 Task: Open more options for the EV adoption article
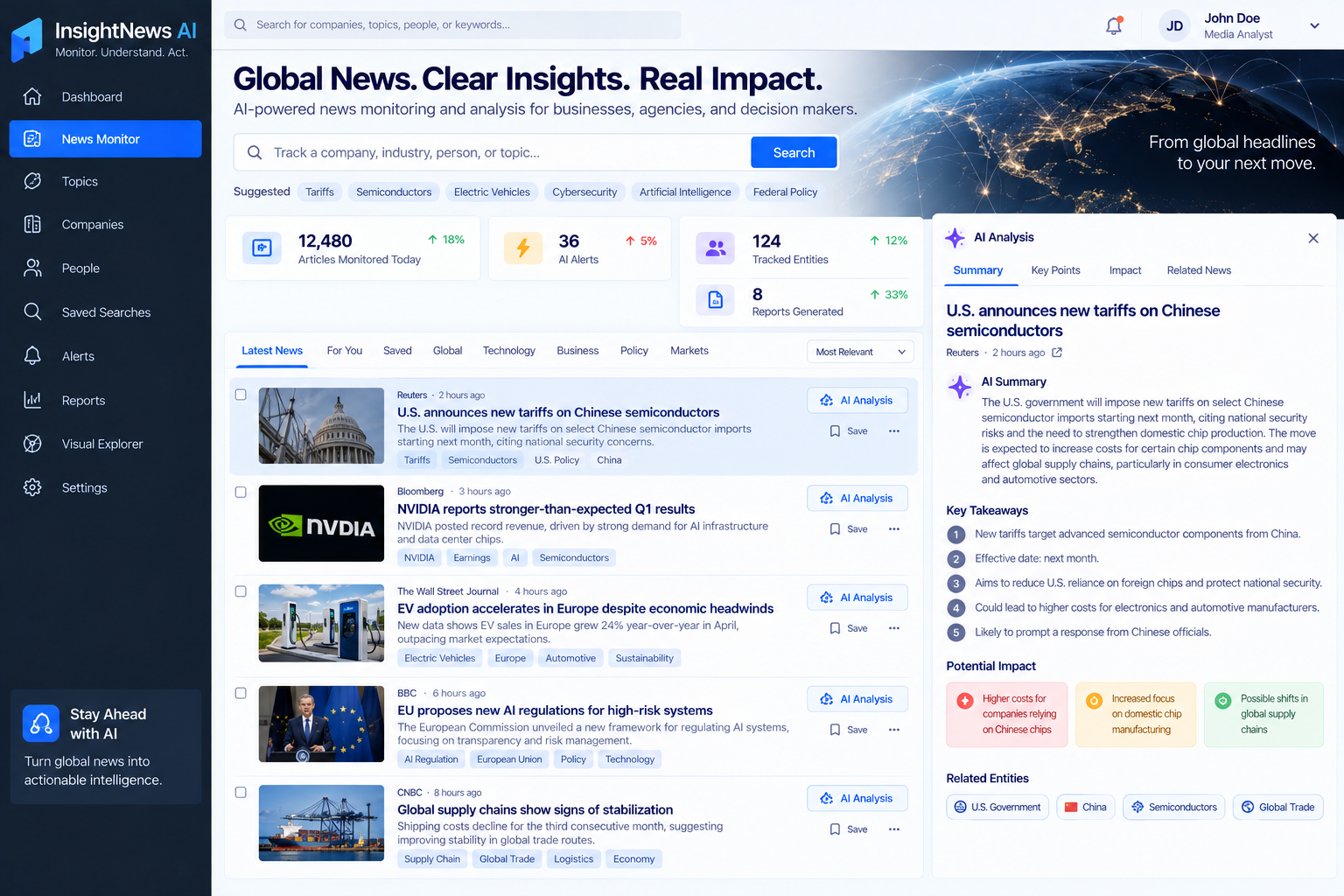(894, 628)
